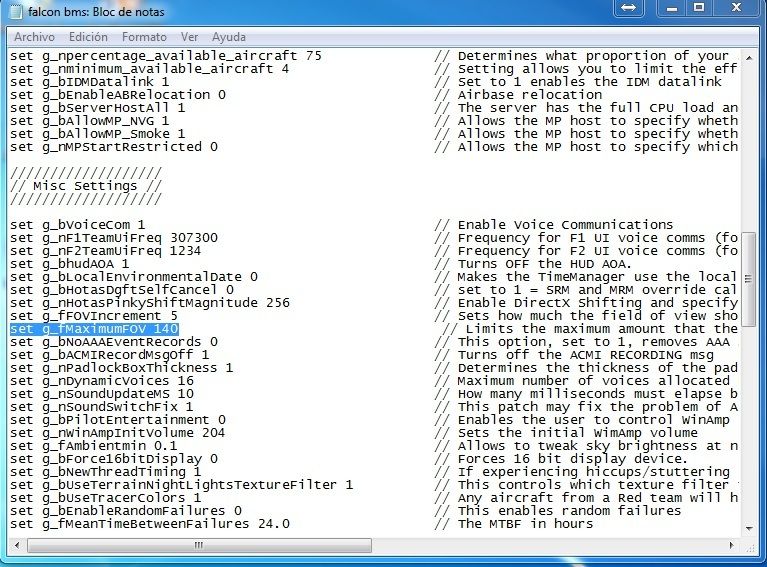Click the comment Set to 1 enables the IDM datalink

(x=578, y=82)
